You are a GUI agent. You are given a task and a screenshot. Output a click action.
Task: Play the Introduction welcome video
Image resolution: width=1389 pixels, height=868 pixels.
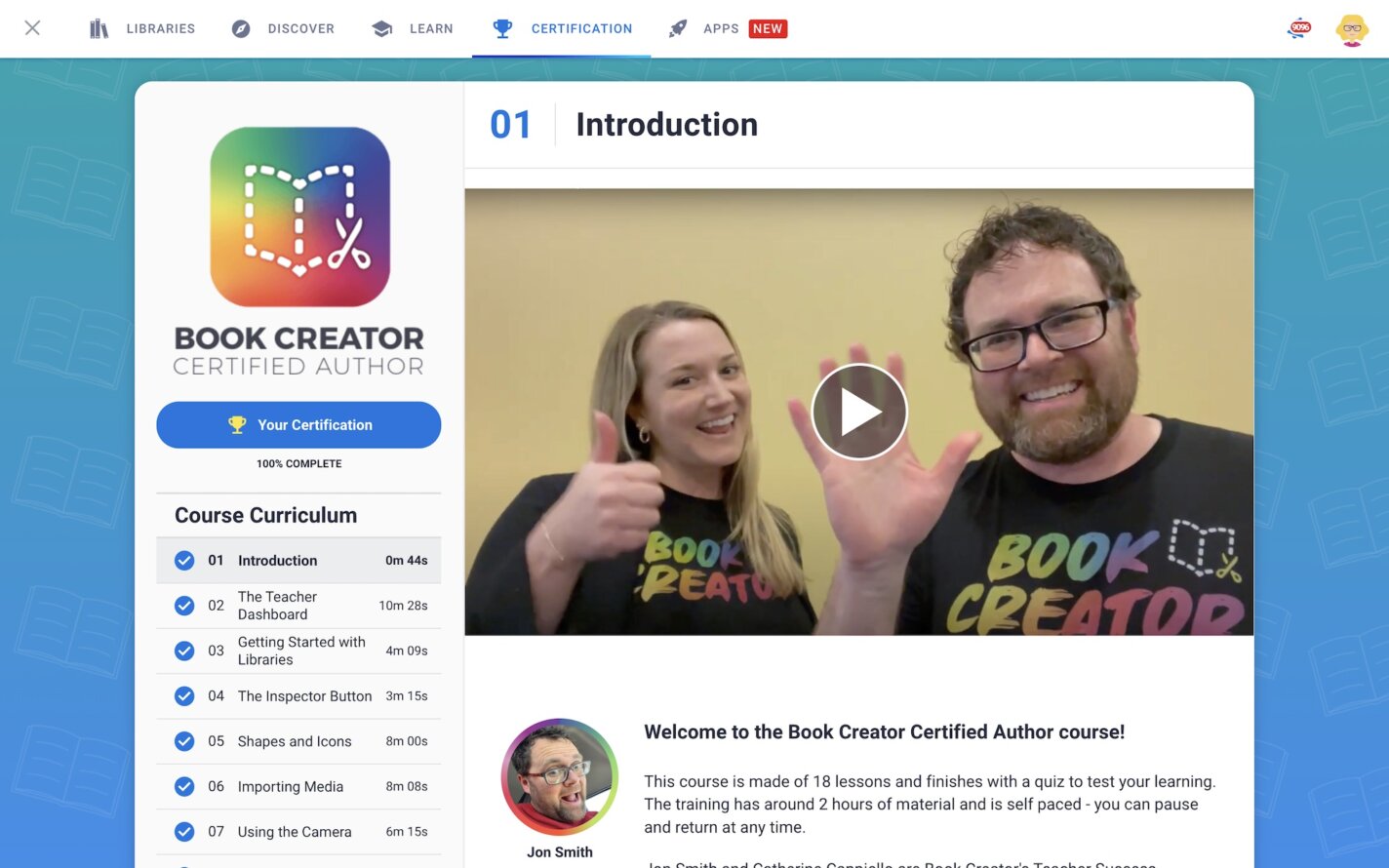pos(858,411)
